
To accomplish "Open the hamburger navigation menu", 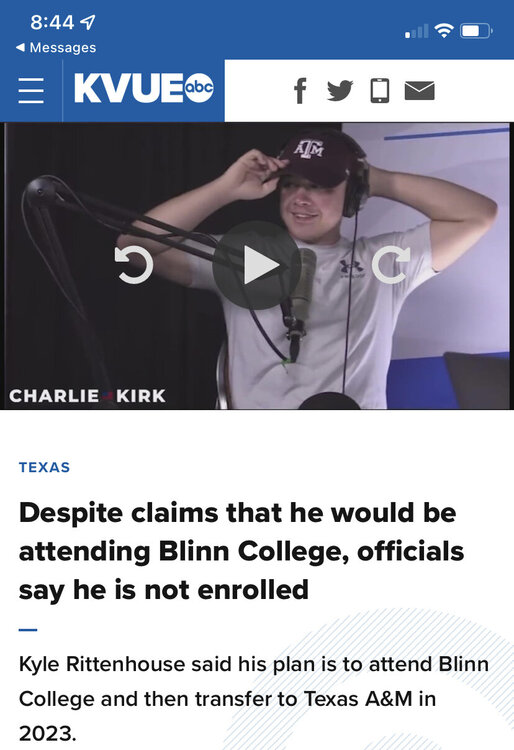I will [31, 90].
